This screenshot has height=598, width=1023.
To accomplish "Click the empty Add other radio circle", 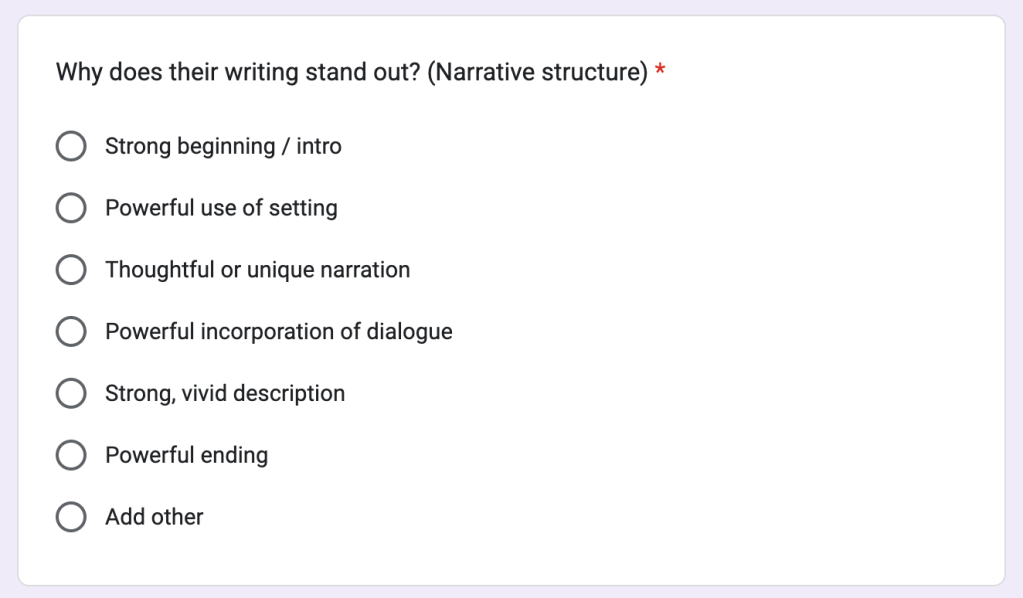I will tap(70, 517).
